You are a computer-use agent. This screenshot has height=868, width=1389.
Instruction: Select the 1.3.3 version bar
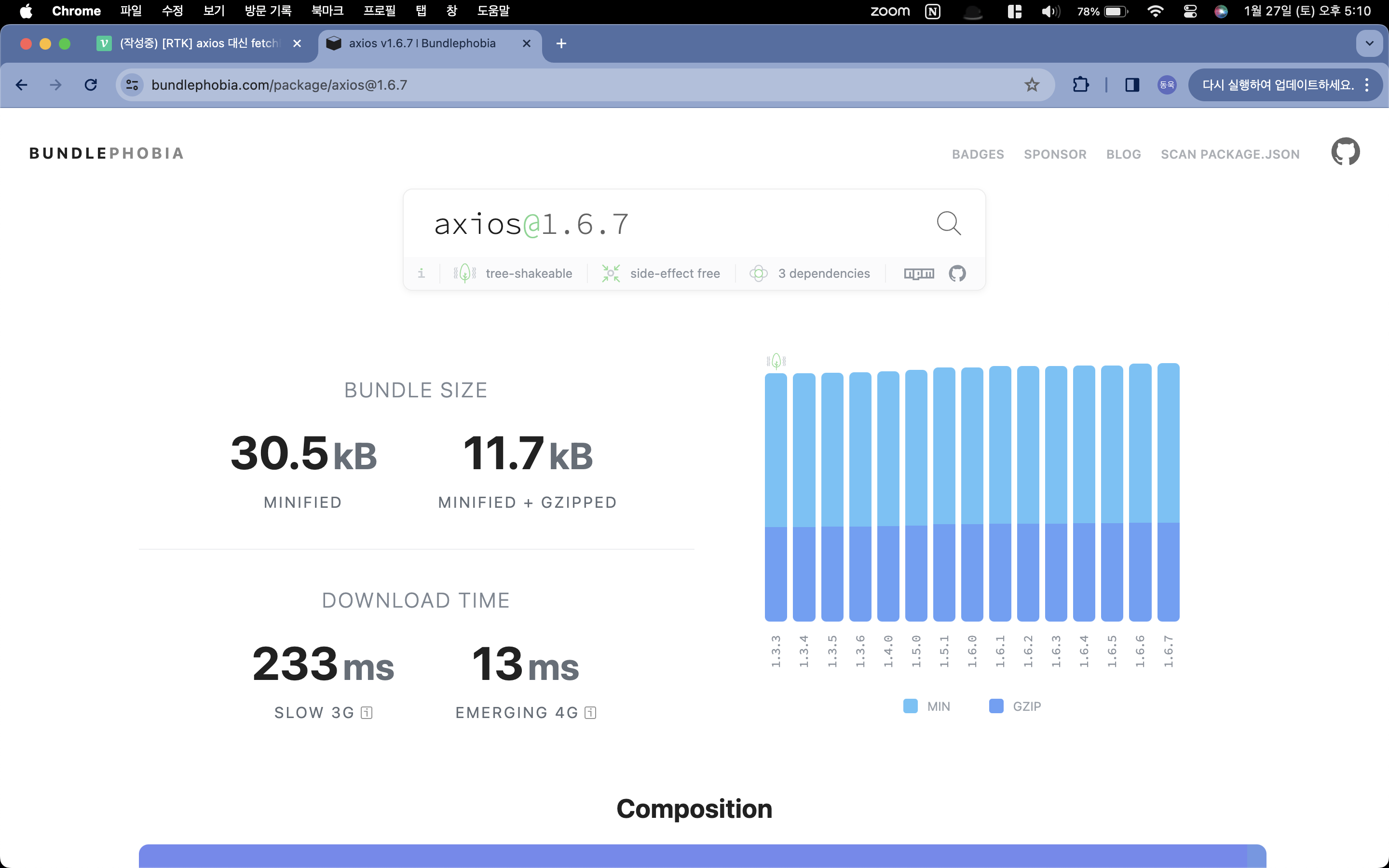776,497
